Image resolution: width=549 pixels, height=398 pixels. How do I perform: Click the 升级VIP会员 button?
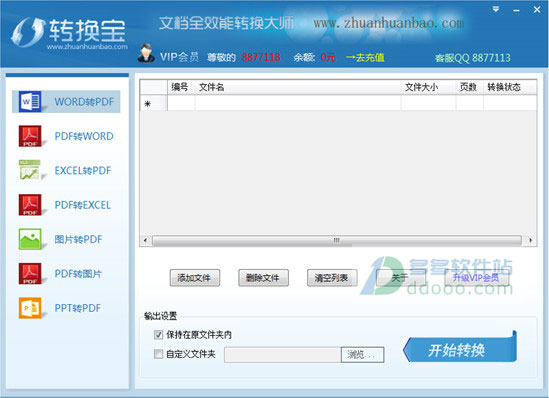(476, 278)
